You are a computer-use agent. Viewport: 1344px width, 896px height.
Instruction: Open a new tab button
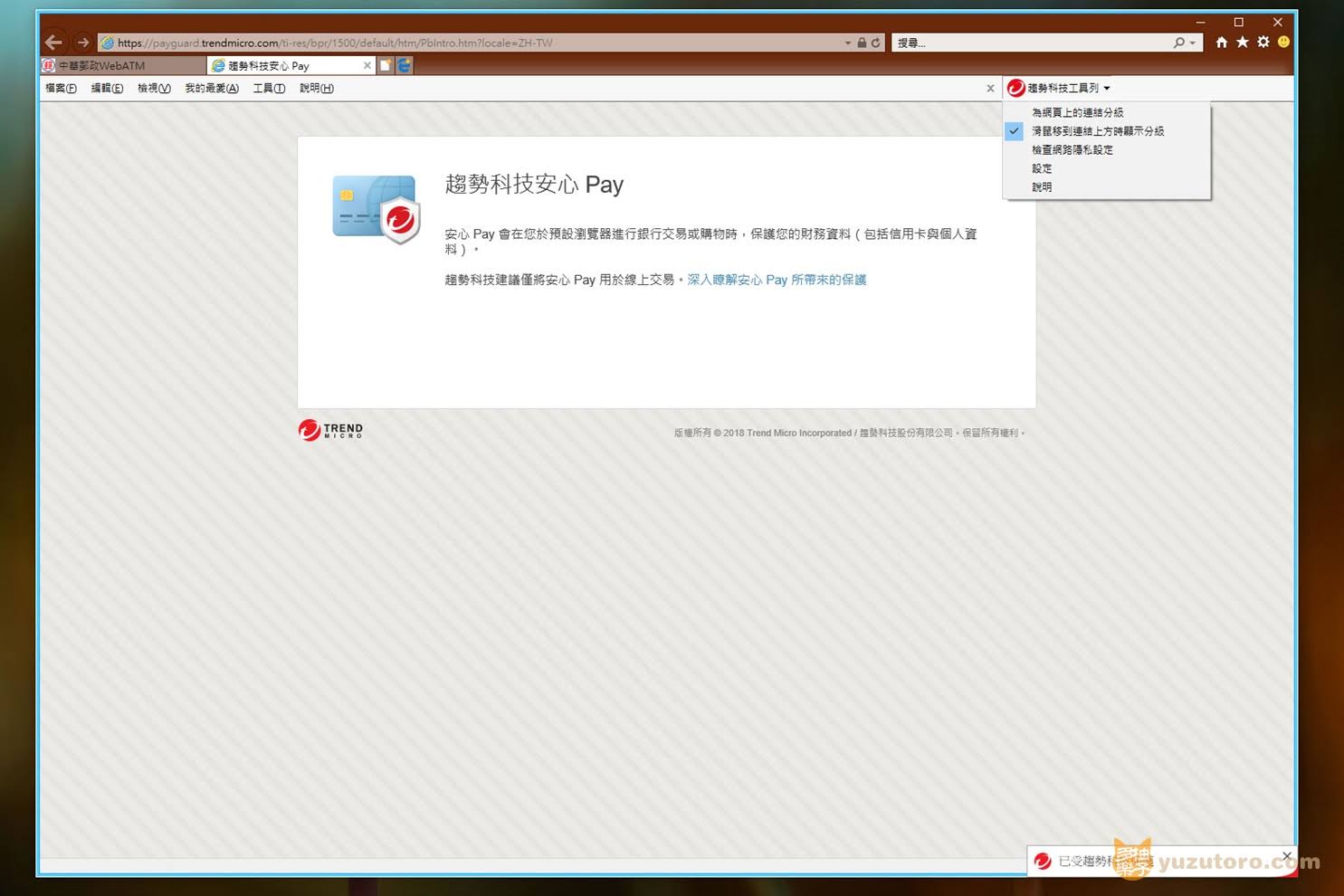pyautogui.click(x=386, y=65)
